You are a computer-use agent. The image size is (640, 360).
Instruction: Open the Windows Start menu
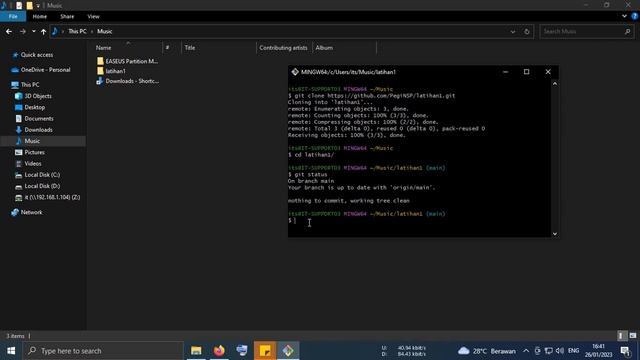(11, 351)
